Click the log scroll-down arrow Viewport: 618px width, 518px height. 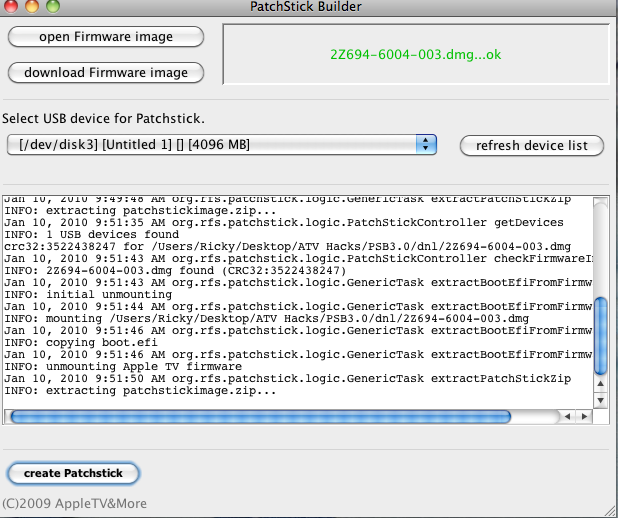click(x=600, y=401)
